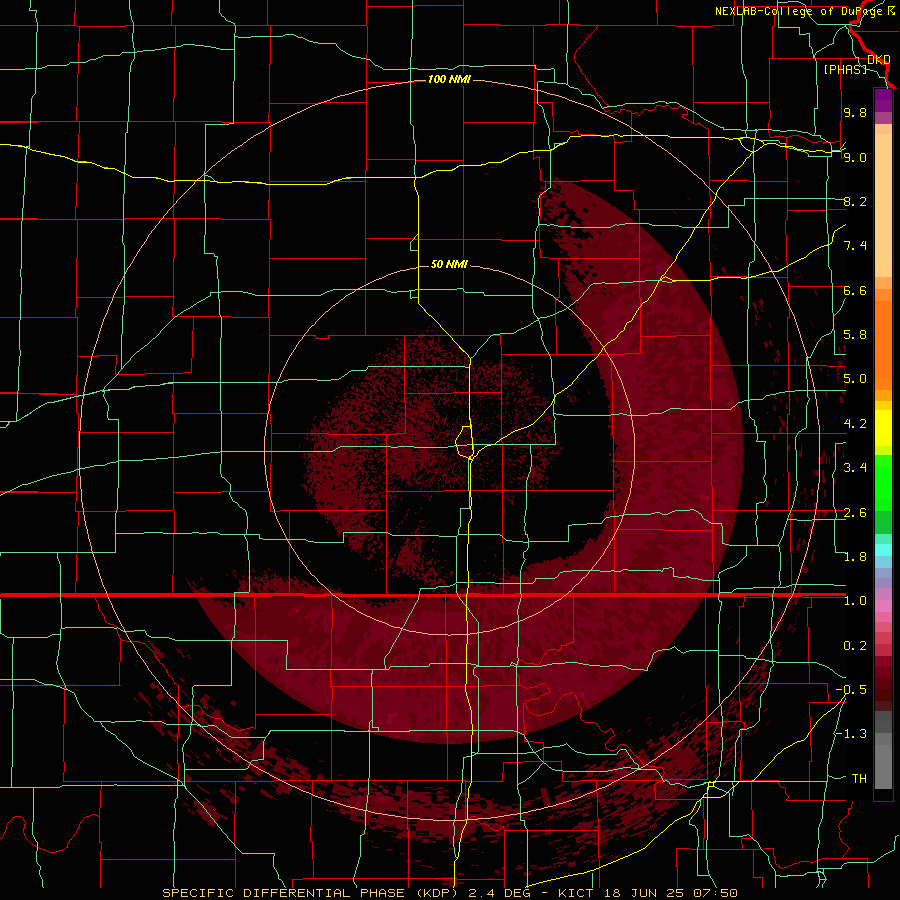This screenshot has height=900, width=900.
Task: Click the "3.4" legend value
Action: [x=855, y=468]
